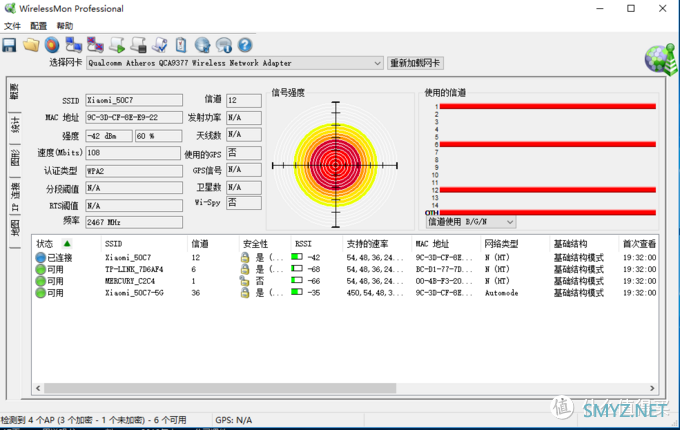Screen dimensions: 680x430
Task: Select the MERCURY_C2C4 network name
Action: tap(130, 281)
